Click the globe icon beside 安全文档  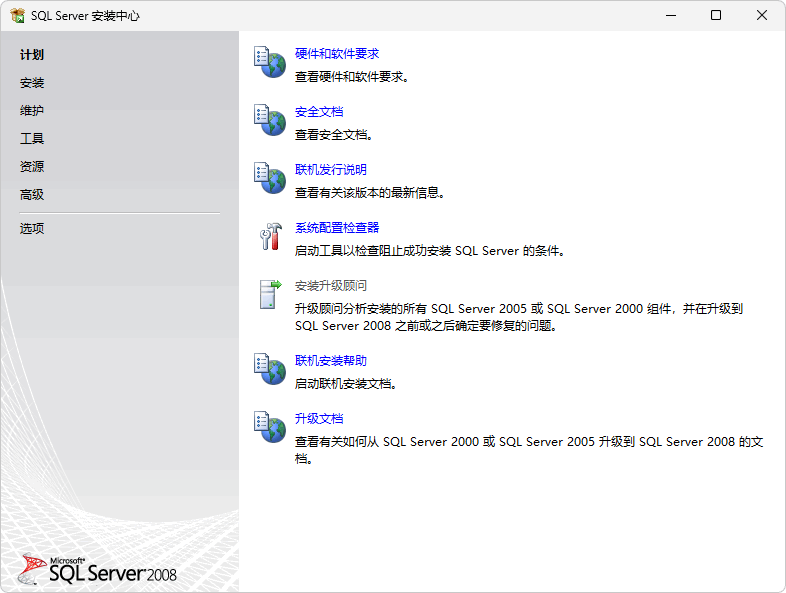(x=270, y=120)
